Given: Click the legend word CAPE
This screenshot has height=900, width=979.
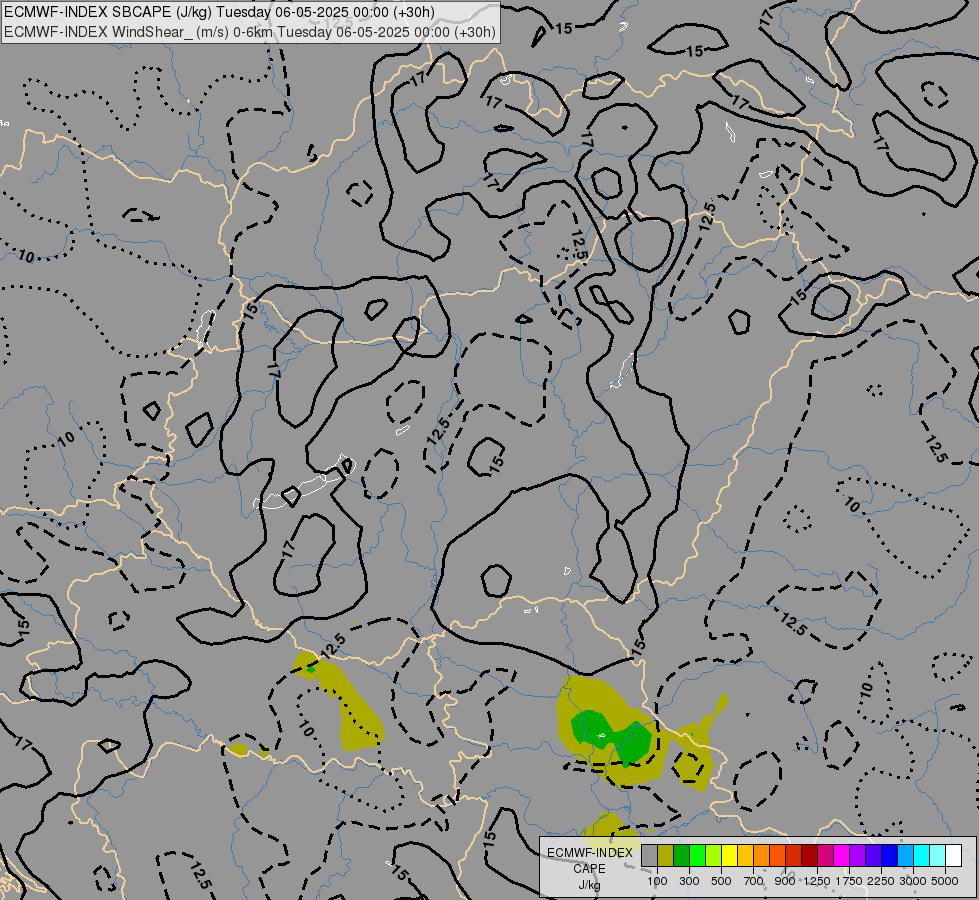Looking at the screenshot, I should [x=589, y=869].
